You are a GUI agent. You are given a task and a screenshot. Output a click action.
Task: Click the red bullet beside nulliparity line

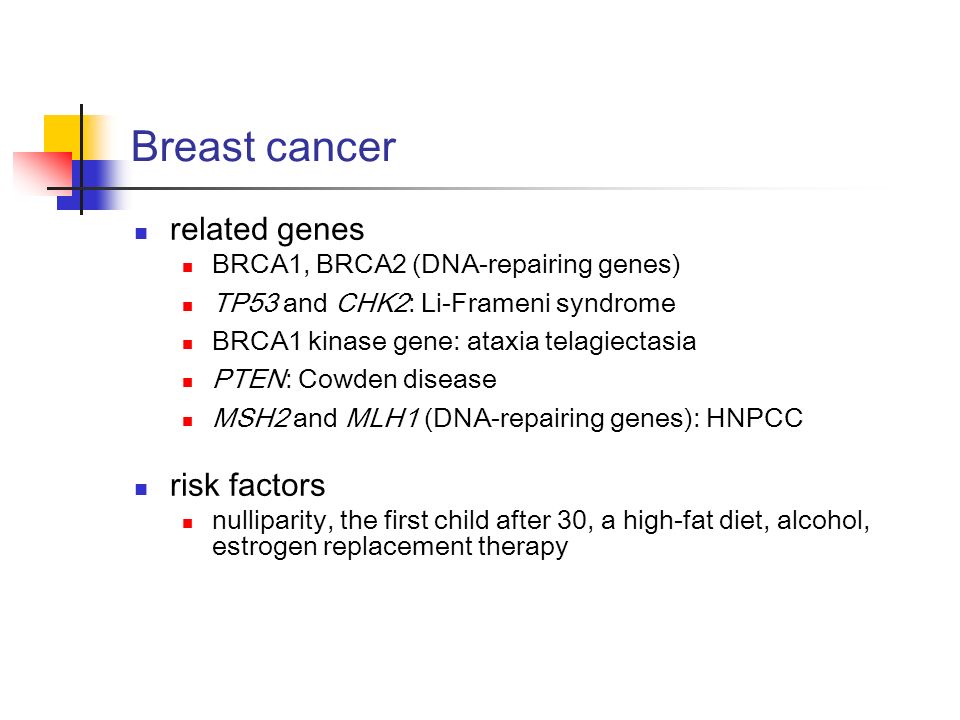[187, 523]
